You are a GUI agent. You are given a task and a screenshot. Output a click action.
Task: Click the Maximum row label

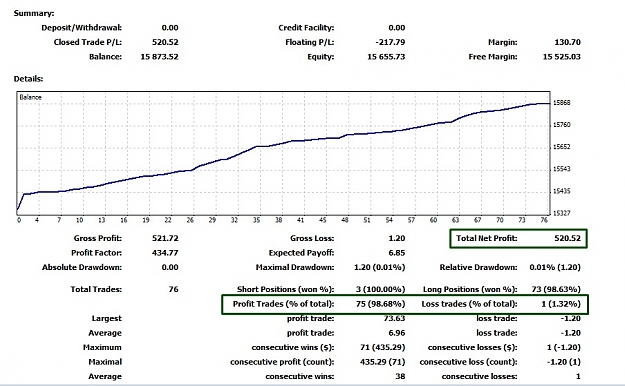point(102,347)
